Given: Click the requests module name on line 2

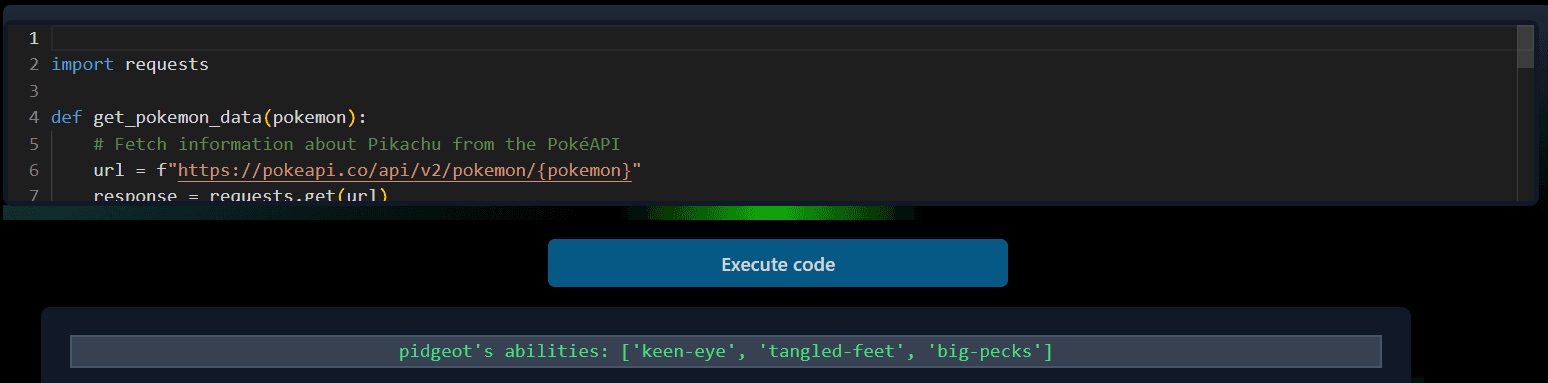Looking at the screenshot, I should coord(167,64).
